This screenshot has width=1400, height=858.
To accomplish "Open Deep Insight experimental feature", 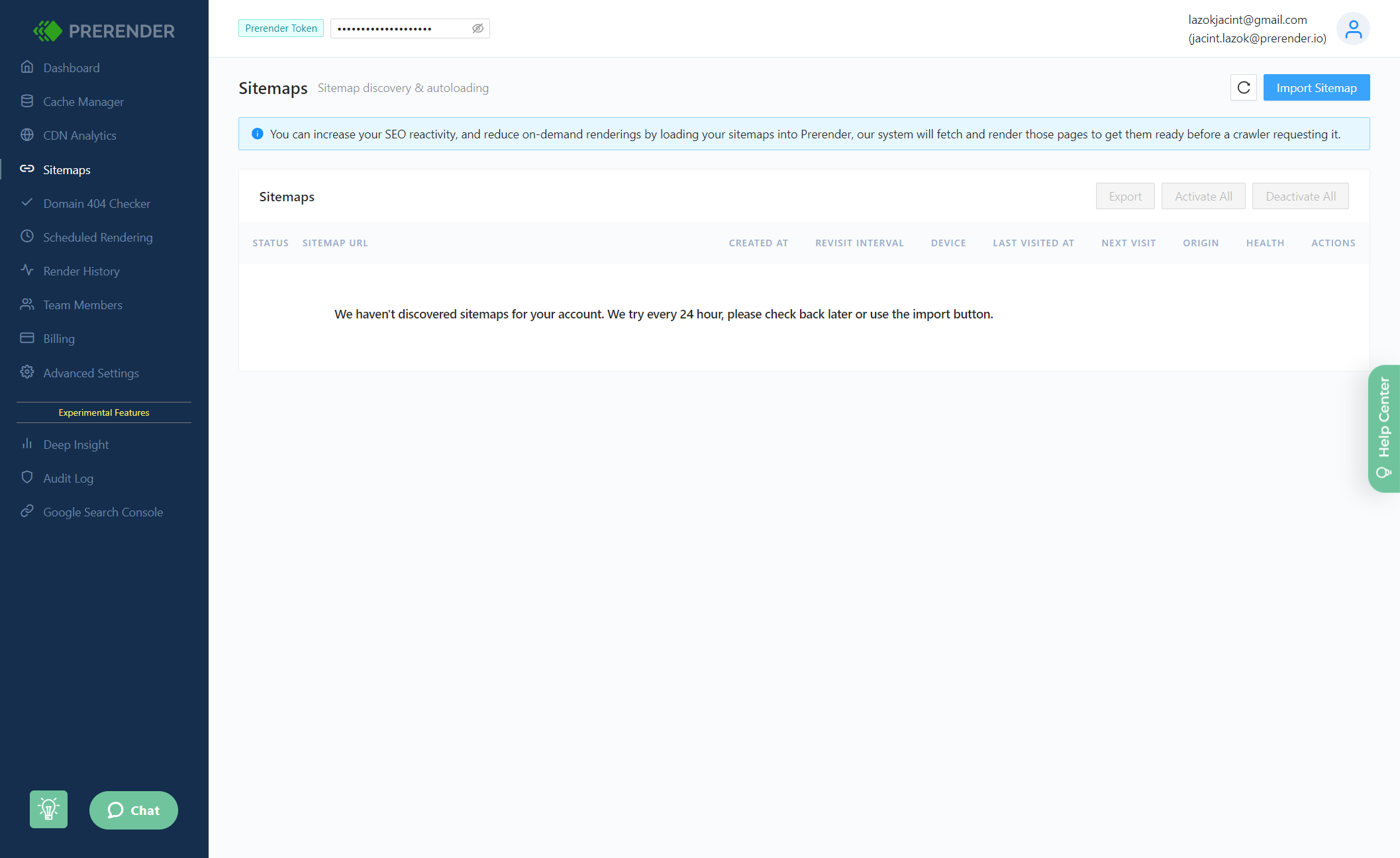I will [76, 444].
